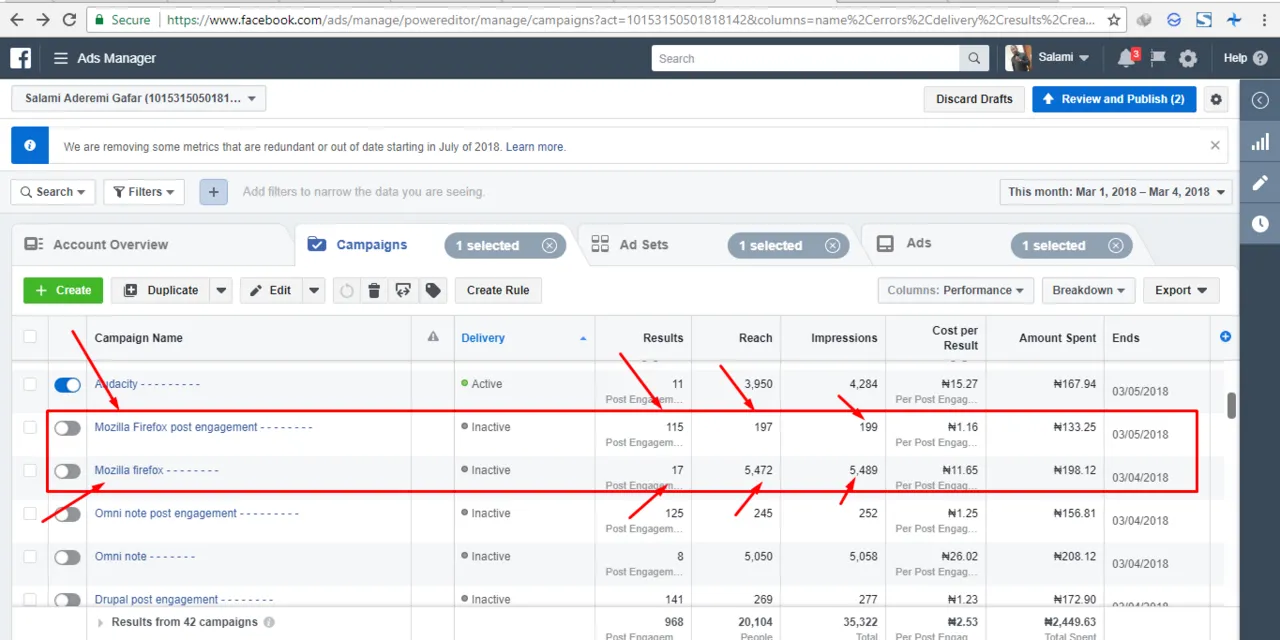
Task: Open the Ads Manager hamburger menu
Action: coord(61,58)
